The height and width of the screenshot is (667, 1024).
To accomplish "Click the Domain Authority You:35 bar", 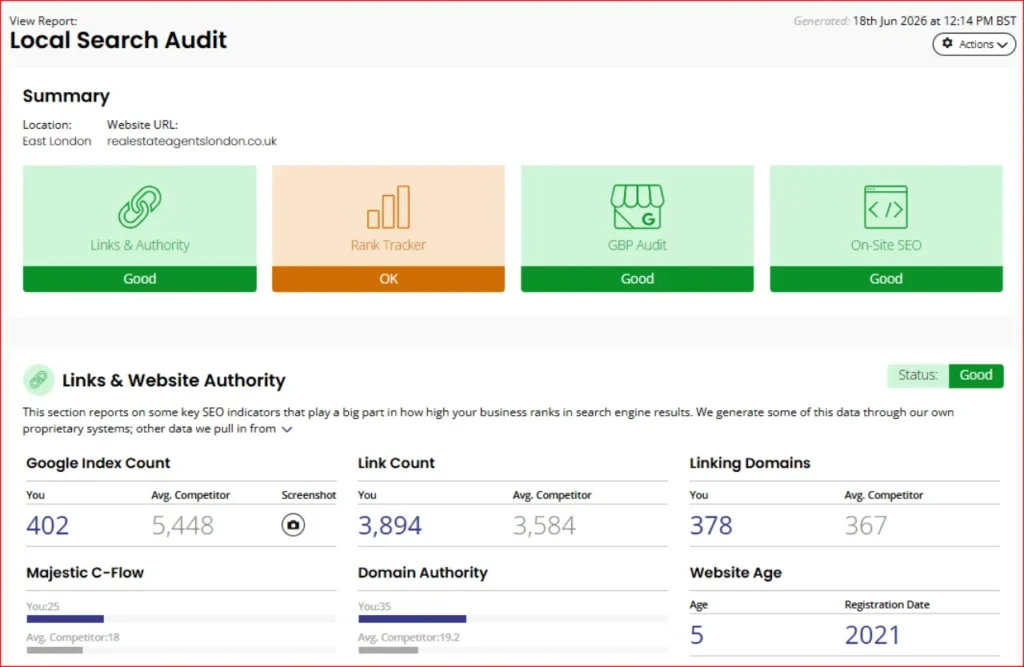I will [x=412, y=619].
